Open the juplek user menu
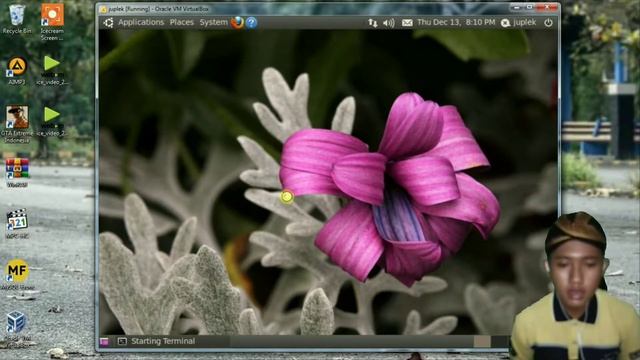This screenshot has width=640, height=360. coord(519,22)
